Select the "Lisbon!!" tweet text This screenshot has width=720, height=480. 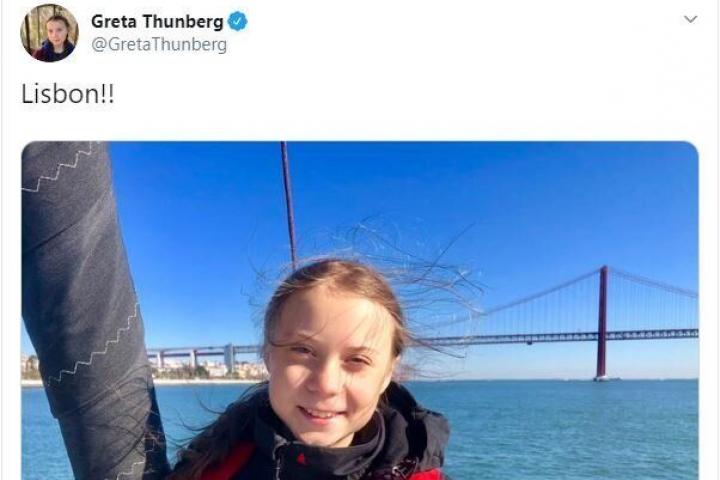coord(68,94)
